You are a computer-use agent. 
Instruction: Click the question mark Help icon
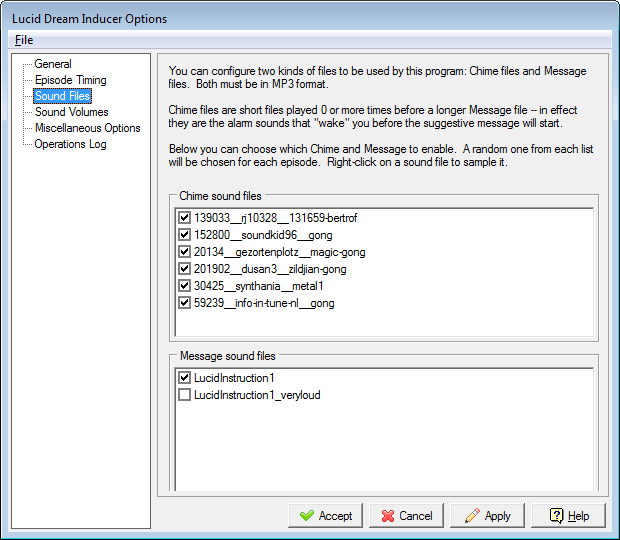click(x=553, y=516)
